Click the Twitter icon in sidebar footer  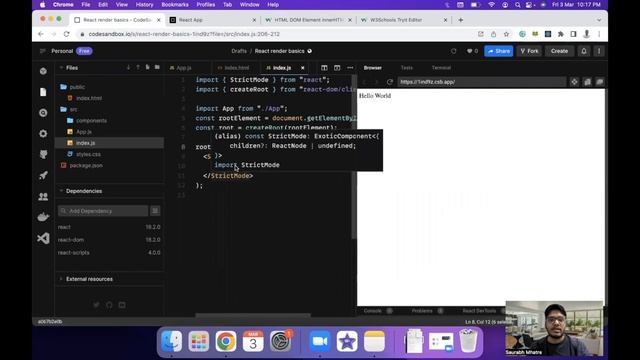[96, 305]
